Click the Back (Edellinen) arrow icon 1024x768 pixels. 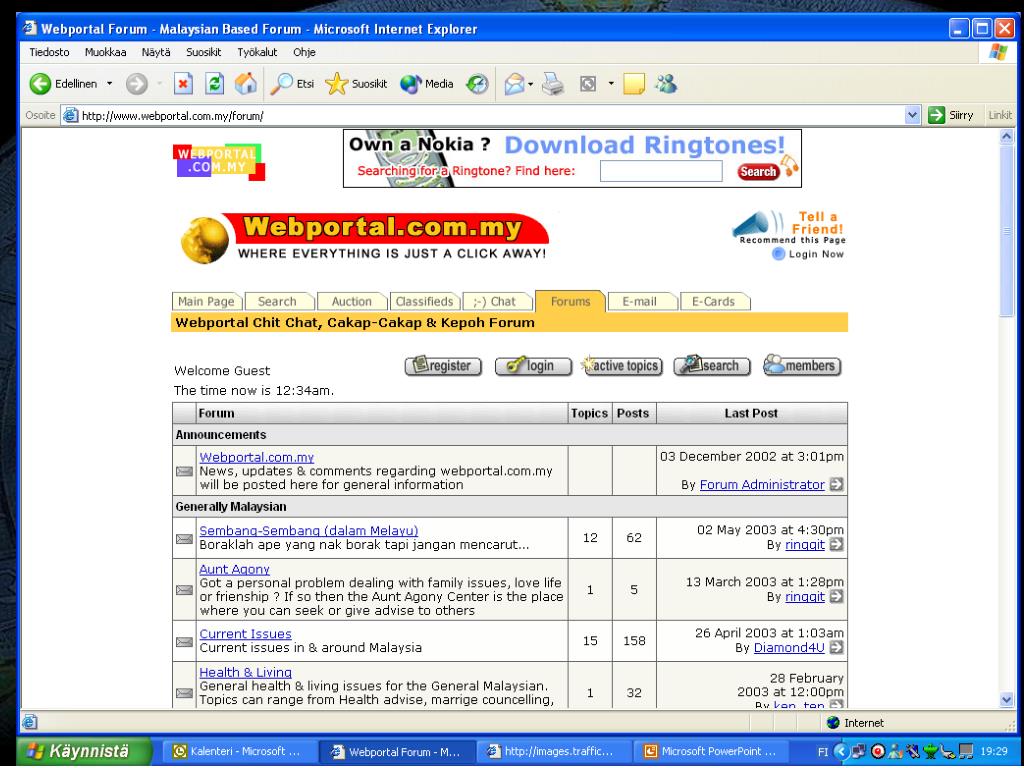40,84
